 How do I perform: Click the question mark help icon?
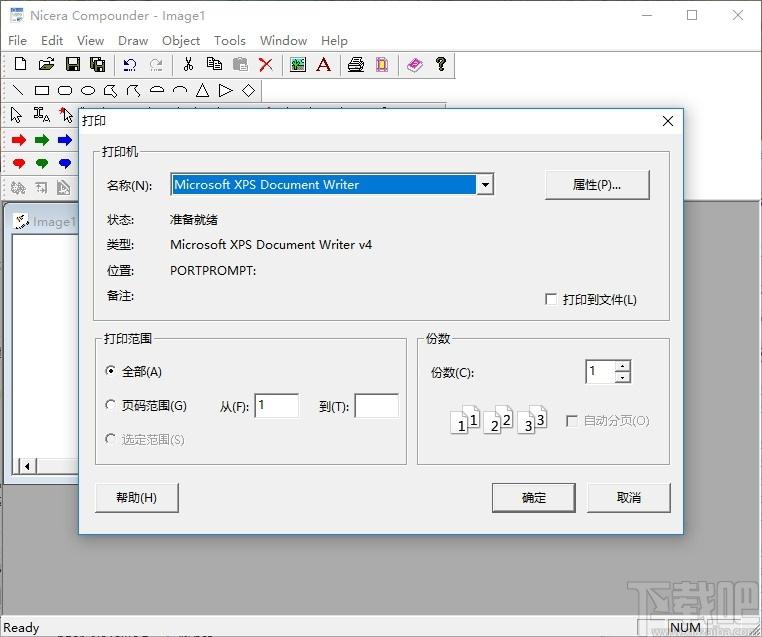click(x=441, y=64)
